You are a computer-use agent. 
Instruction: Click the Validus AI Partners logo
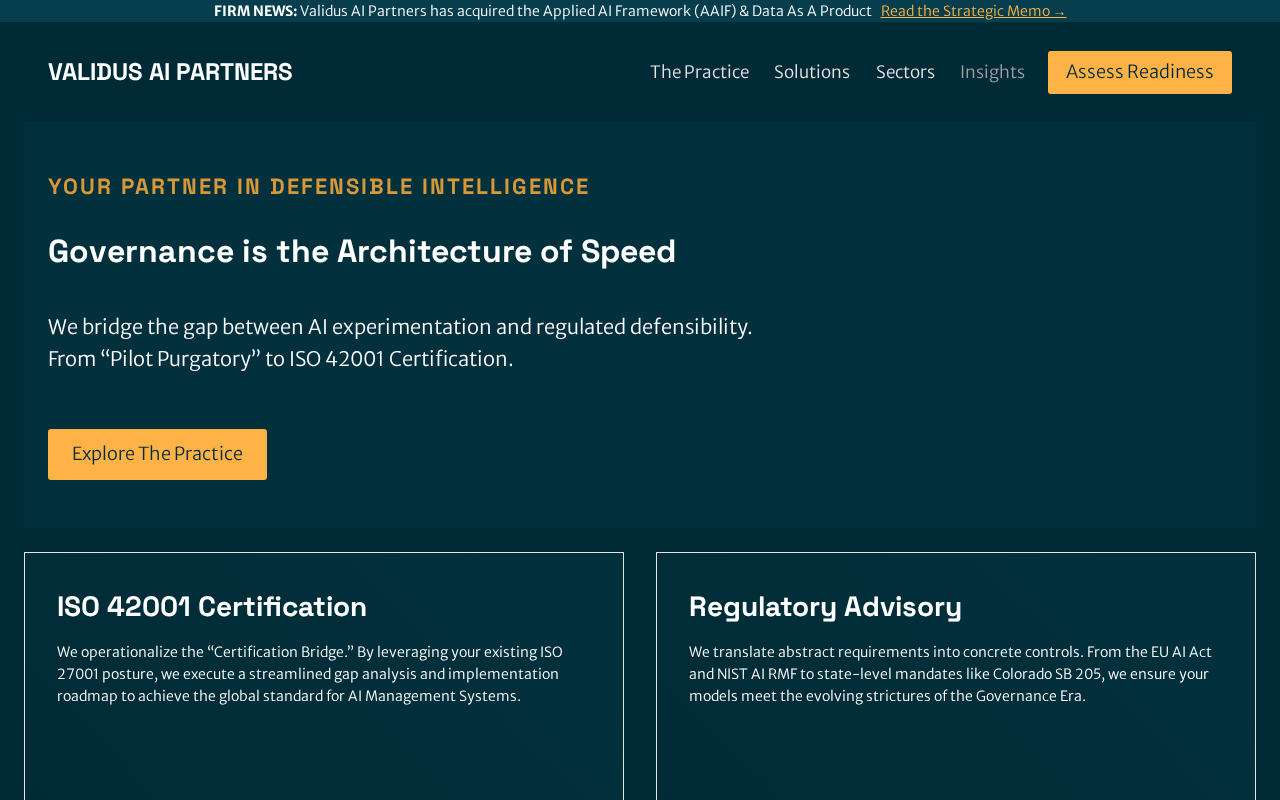(x=170, y=72)
